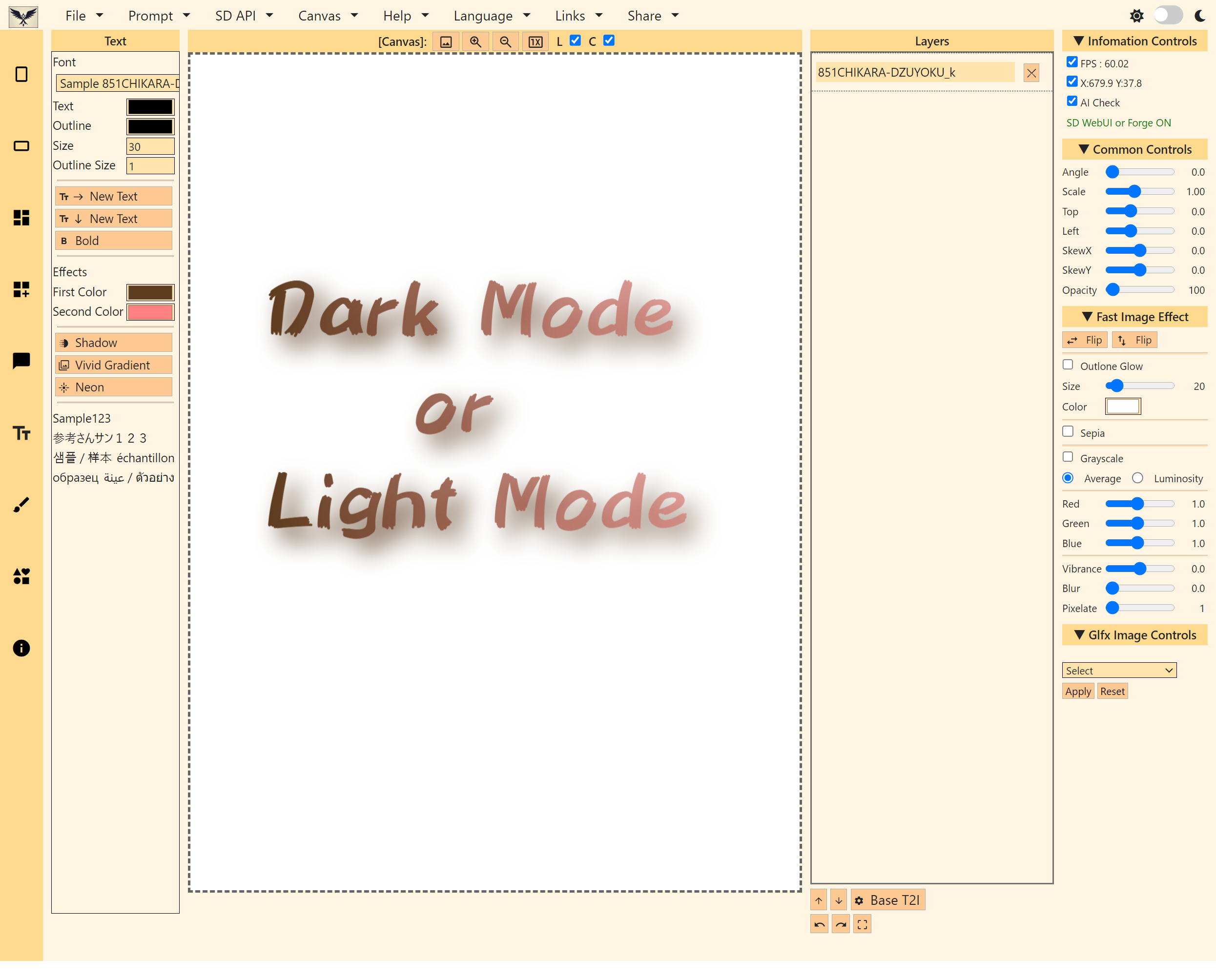Click the info circle sidebar icon
The height and width of the screenshot is (980, 1216).
pyautogui.click(x=21, y=648)
